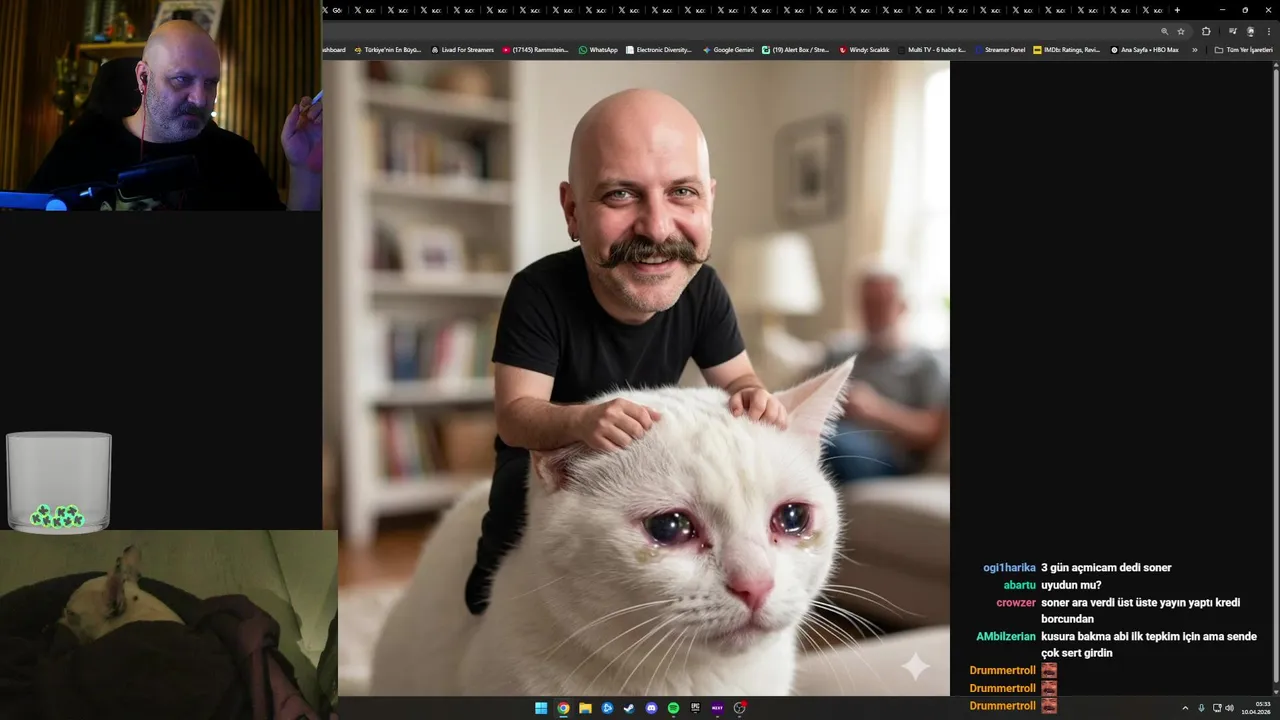Image resolution: width=1280 pixels, height=720 pixels.
Task: Bookmark this page with the star icon
Action: tap(1181, 31)
